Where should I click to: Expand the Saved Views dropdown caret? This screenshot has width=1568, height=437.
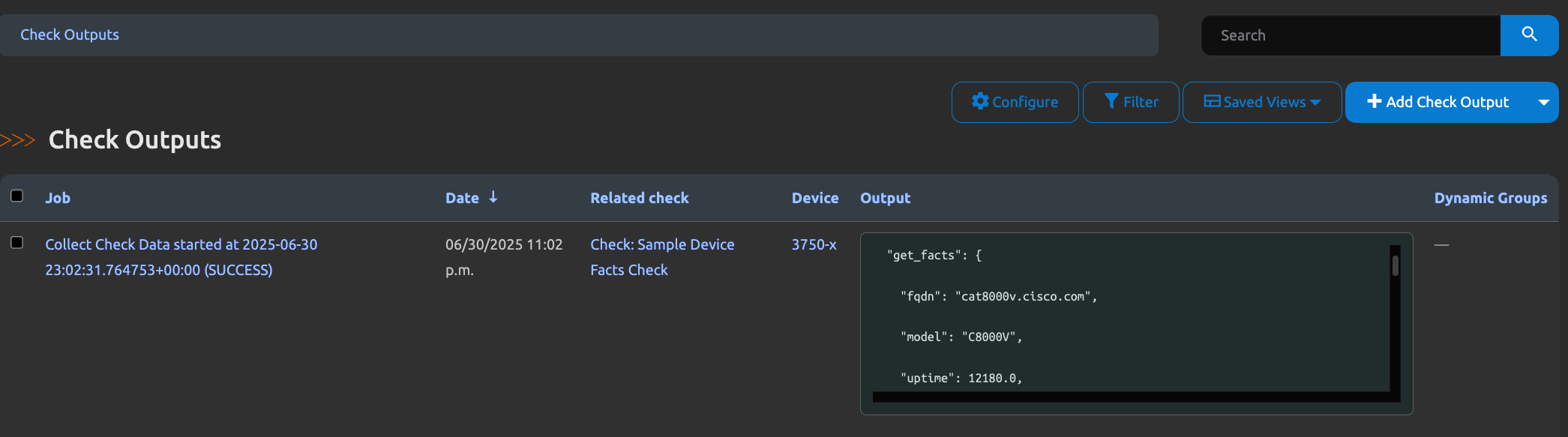point(1315,103)
